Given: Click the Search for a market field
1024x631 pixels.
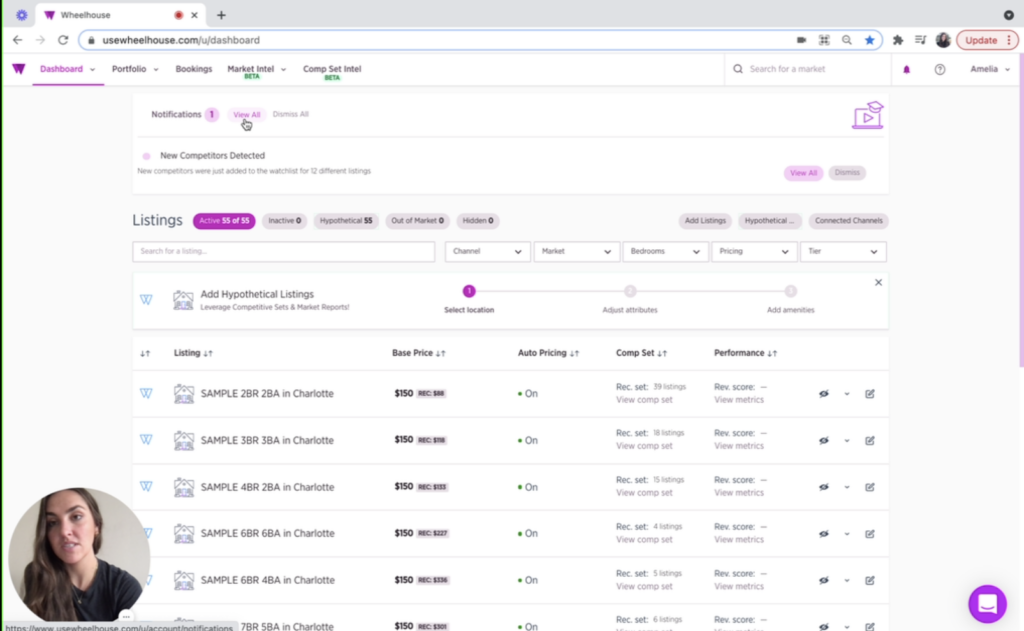Looking at the screenshot, I should (808, 69).
